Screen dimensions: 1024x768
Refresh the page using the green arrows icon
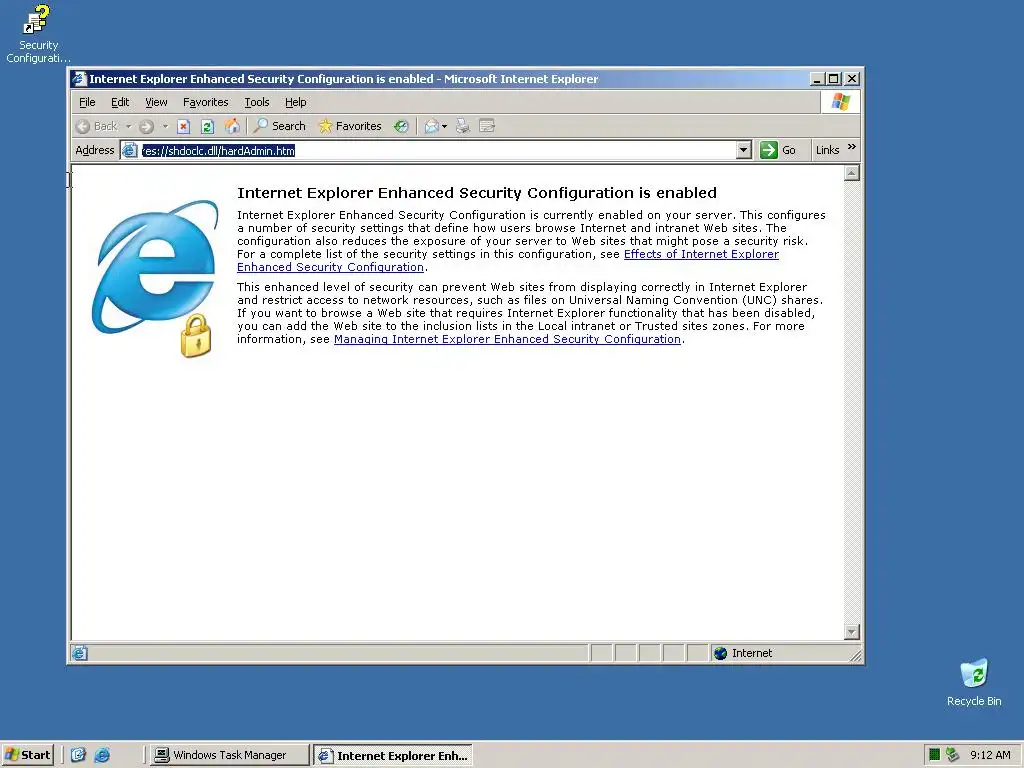tap(208, 126)
